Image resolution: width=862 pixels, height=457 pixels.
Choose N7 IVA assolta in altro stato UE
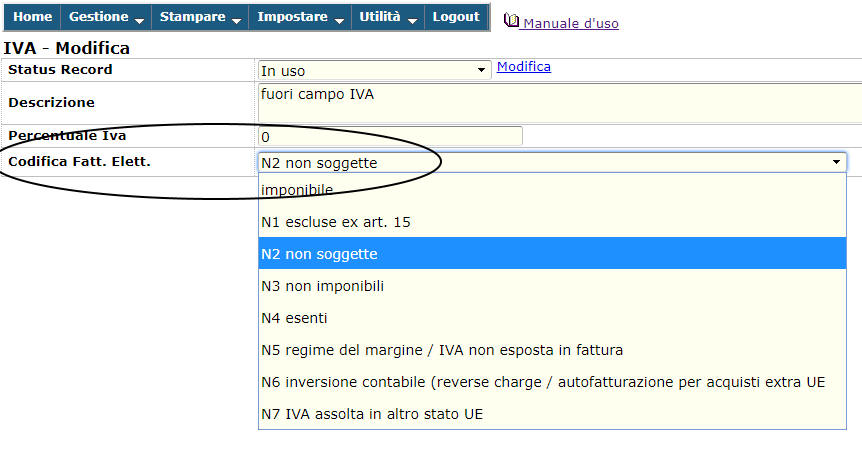pos(372,414)
